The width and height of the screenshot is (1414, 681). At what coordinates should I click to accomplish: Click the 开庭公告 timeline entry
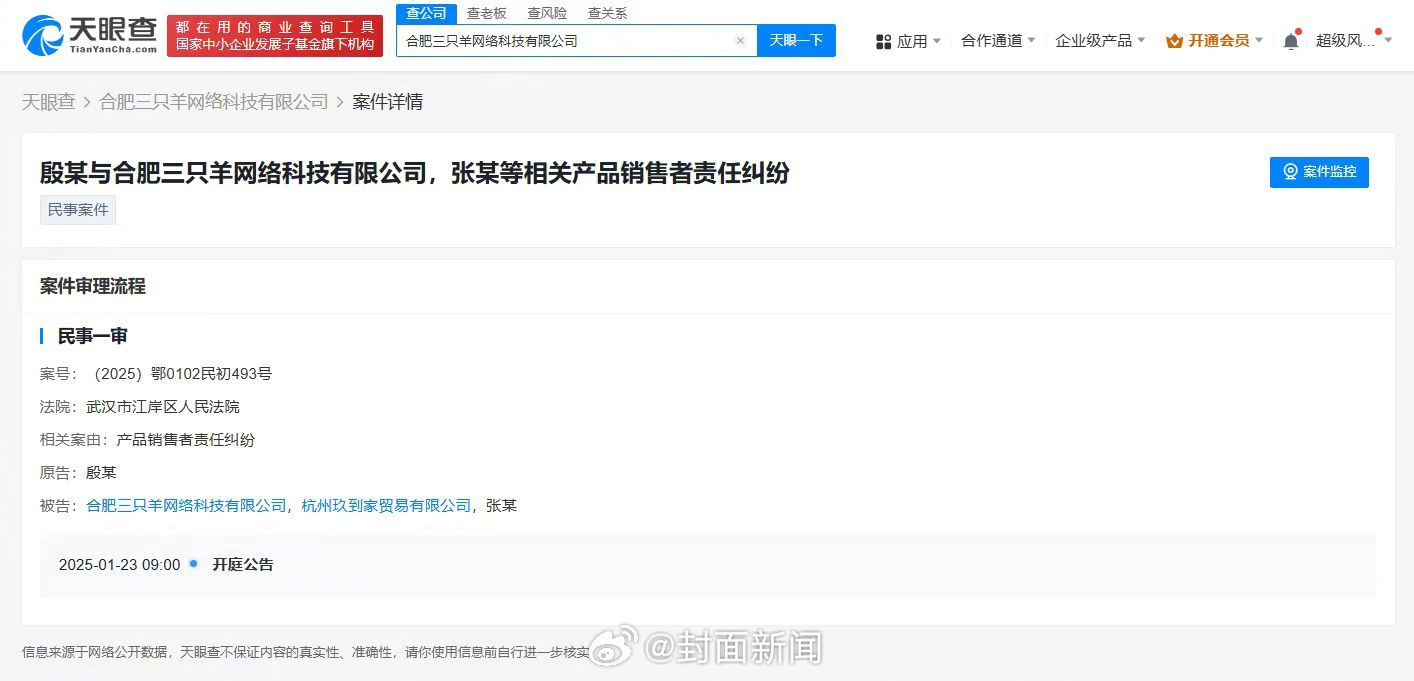[243, 565]
